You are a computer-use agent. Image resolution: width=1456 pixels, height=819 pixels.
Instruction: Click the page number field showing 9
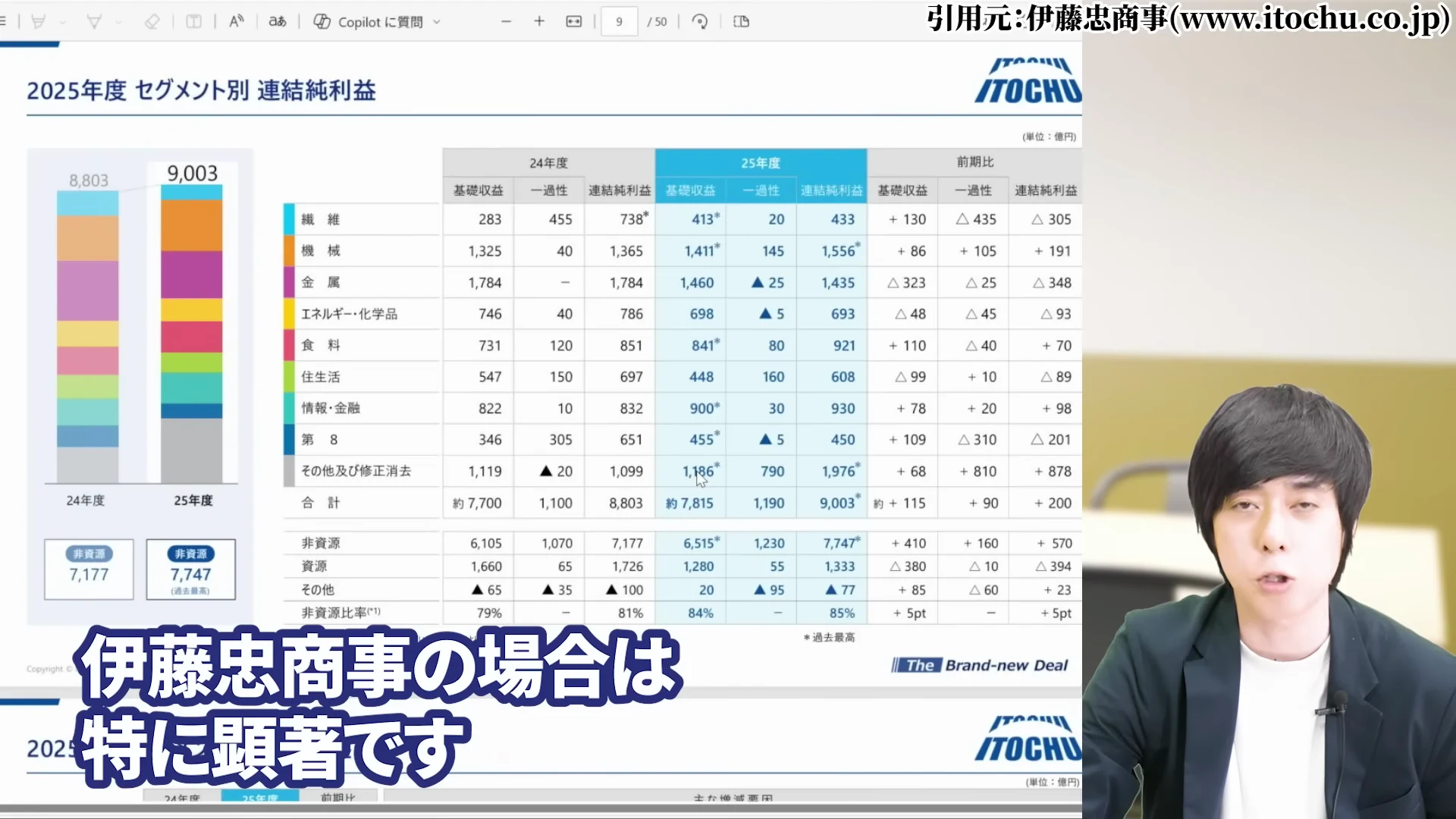619,22
